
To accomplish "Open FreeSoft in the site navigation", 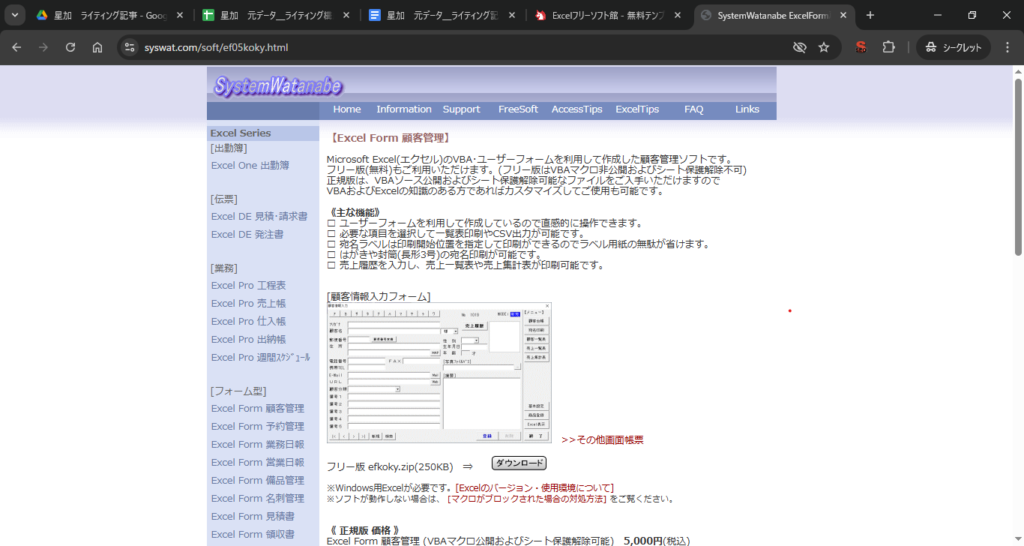I will coord(518,110).
